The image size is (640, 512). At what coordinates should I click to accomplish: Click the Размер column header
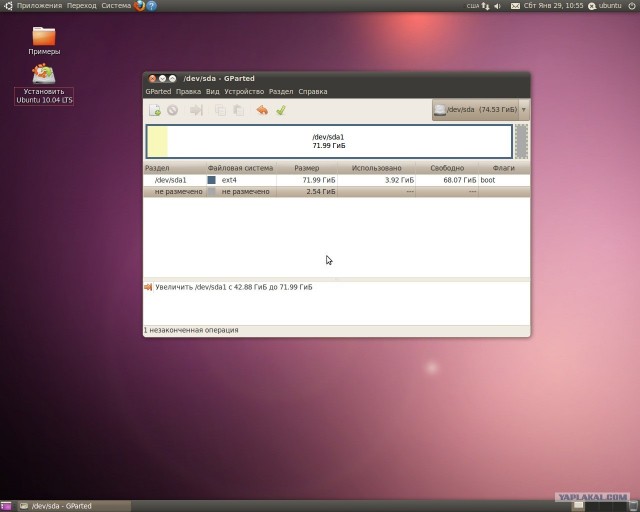coord(307,168)
